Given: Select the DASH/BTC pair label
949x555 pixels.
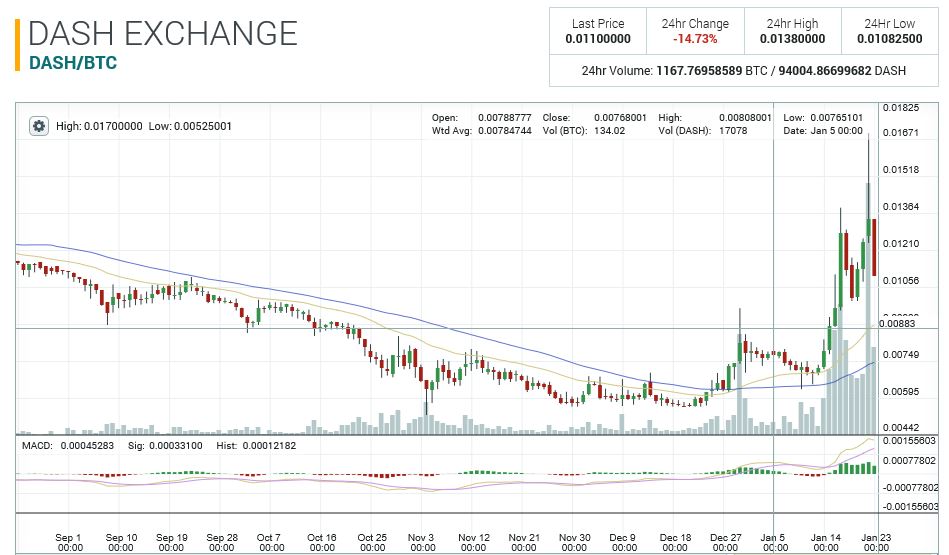Looking at the screenshot, I should [73, 63].
